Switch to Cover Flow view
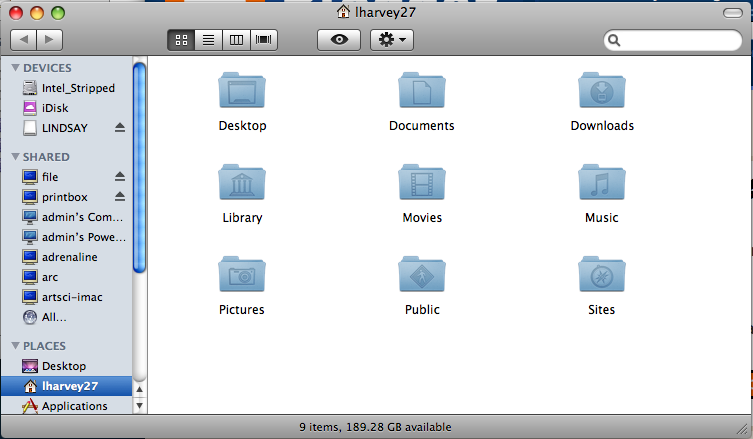 click(264, 40)
